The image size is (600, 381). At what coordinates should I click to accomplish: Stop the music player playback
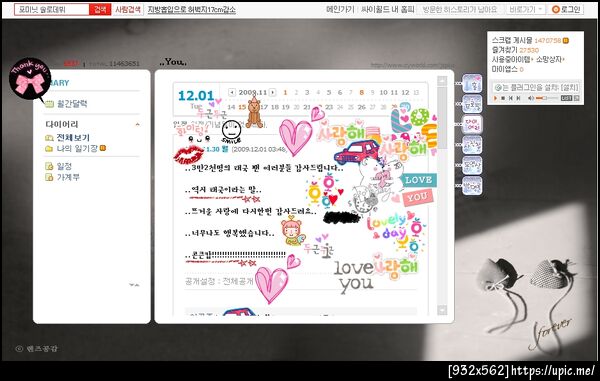pos(503,98)
